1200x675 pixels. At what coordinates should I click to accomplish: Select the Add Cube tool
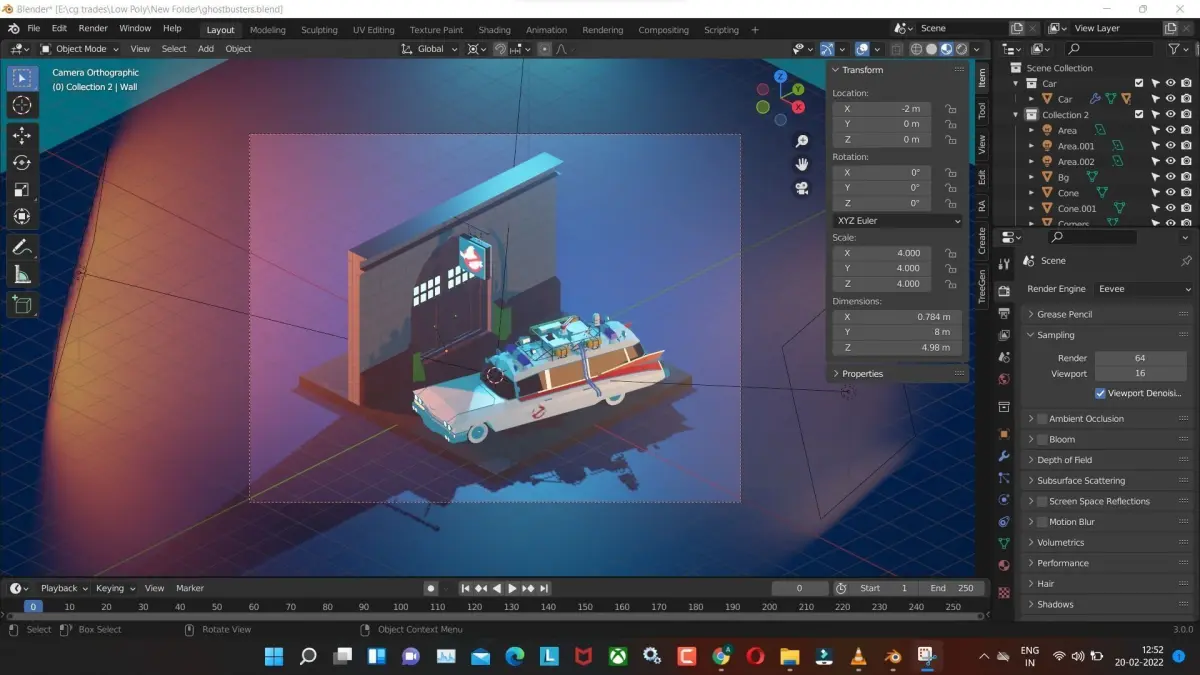pyautogui.click(x=22, y=305)
